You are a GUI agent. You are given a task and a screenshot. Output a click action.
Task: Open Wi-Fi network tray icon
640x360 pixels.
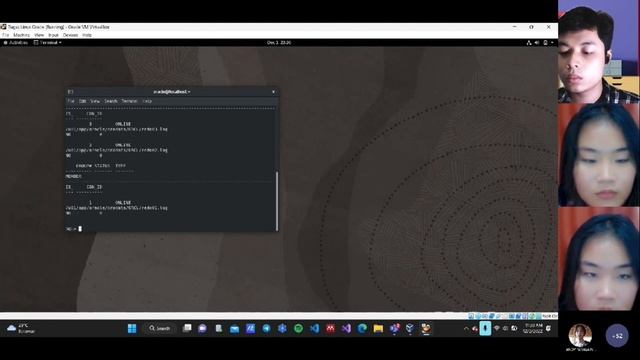point(497,328)
